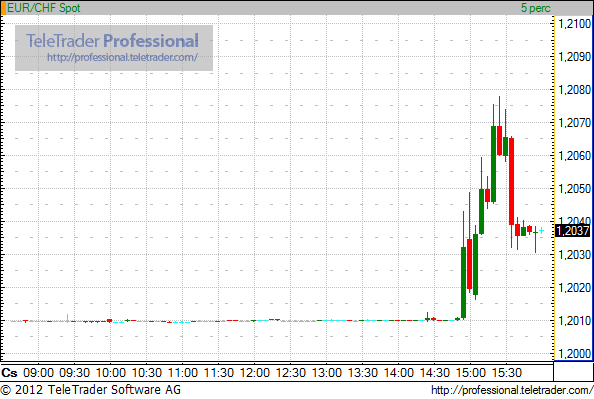Click the copyright TeleTrader Software AG text
The height and width of the screenshot is (399, 594).
91,390
